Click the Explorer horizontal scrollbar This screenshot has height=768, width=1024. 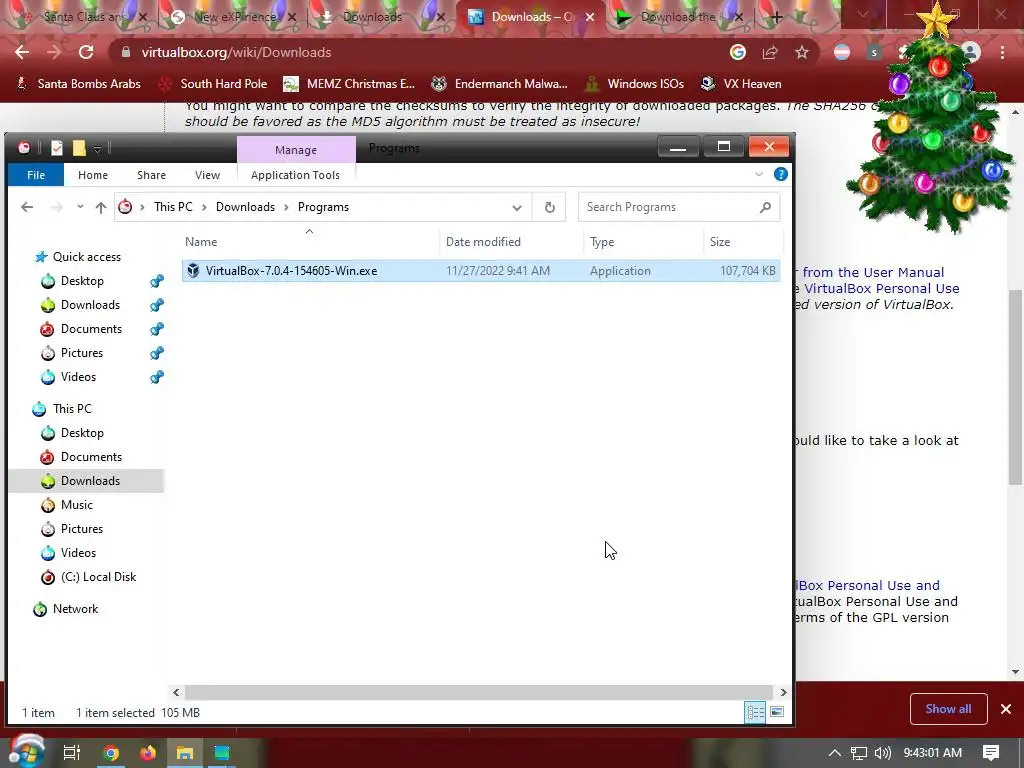(479, 692)
